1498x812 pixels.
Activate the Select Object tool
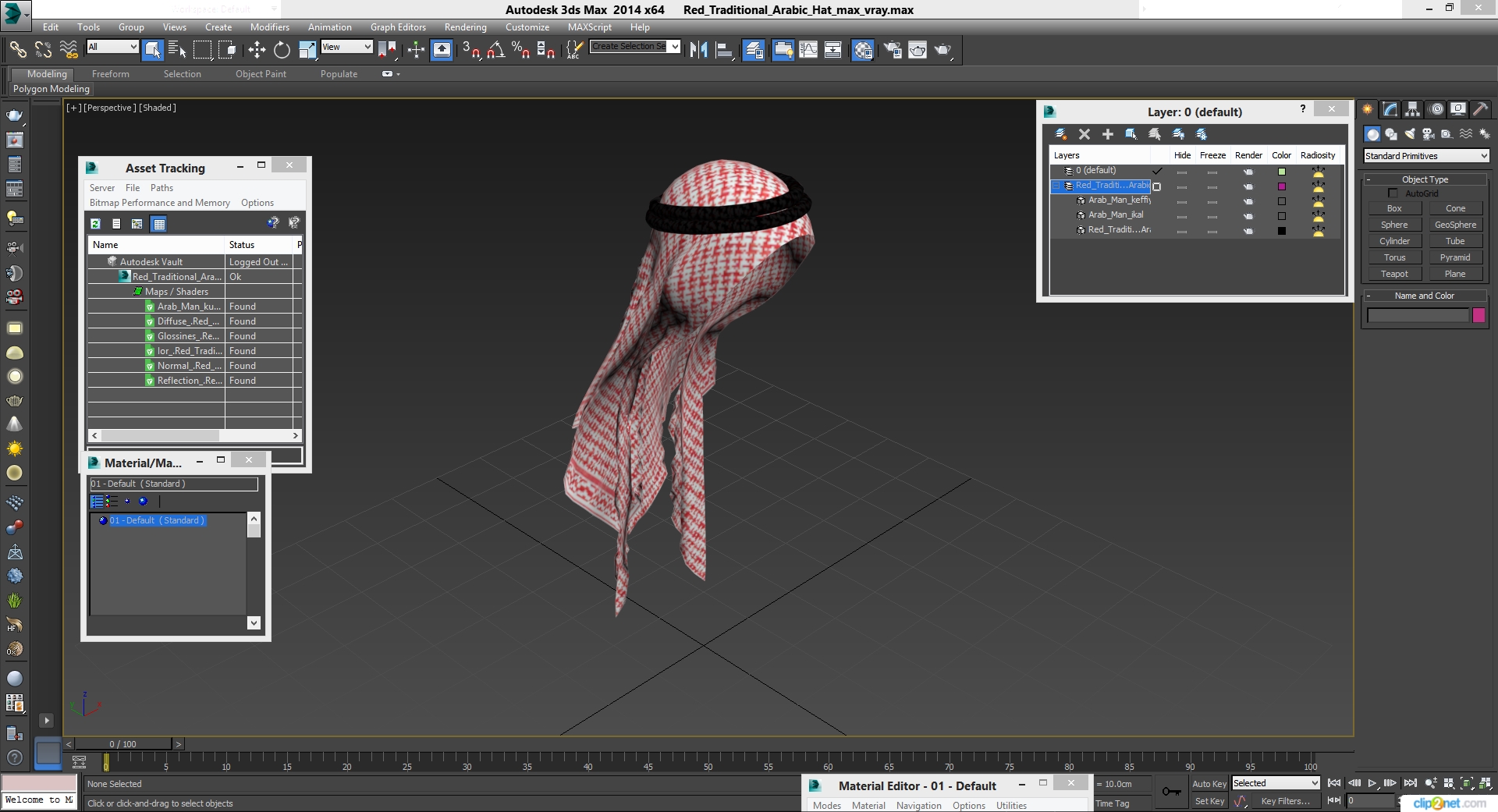click(153, 50)
